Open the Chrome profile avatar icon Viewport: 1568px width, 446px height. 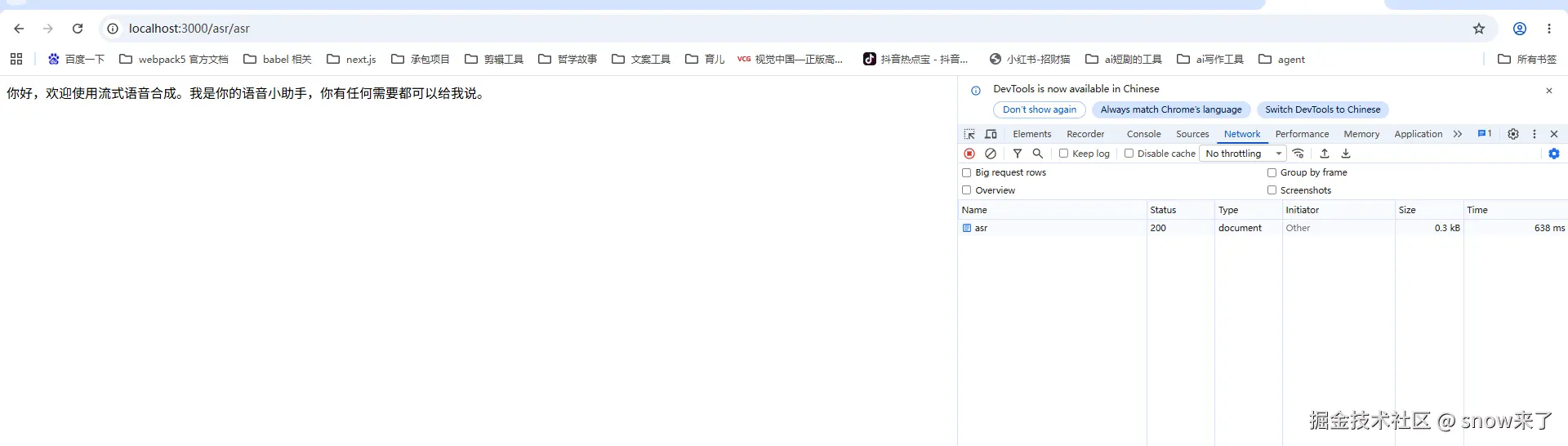pos(1520,29)
